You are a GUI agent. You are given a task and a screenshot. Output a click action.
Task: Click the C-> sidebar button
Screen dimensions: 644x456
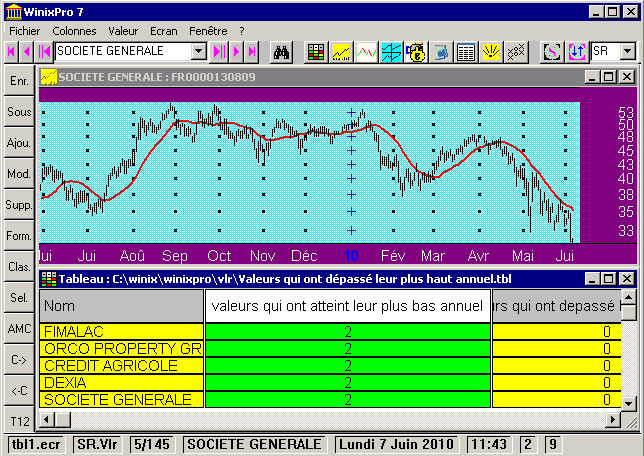pyautogui.click(x=19, y=360)
